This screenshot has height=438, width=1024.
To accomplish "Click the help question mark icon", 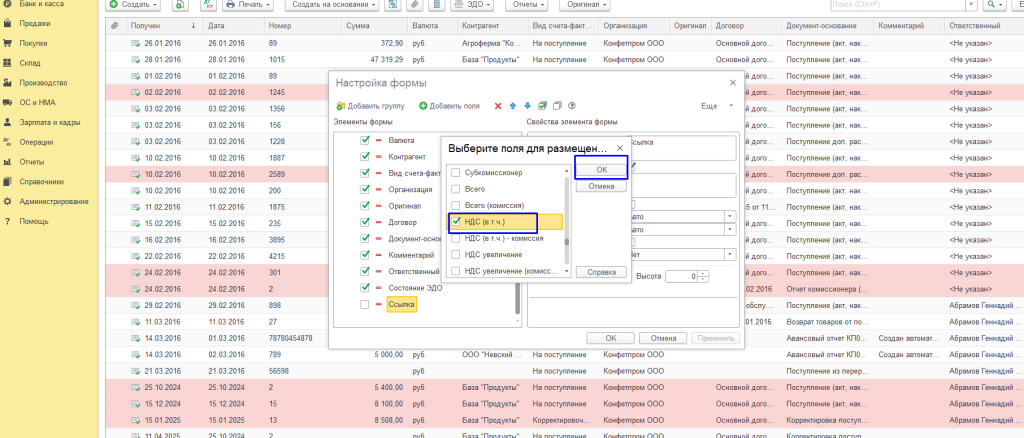I will click(x=572, y=105).
